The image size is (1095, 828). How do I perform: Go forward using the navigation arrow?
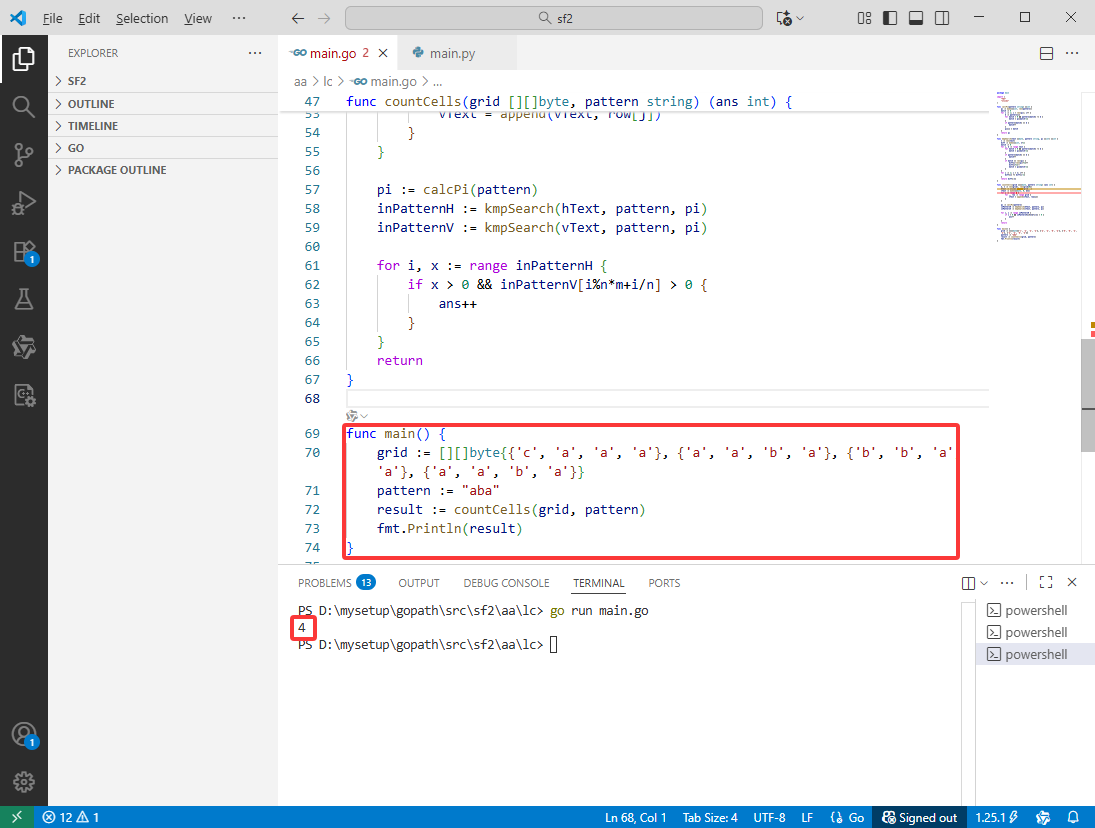tap(324, 18)
